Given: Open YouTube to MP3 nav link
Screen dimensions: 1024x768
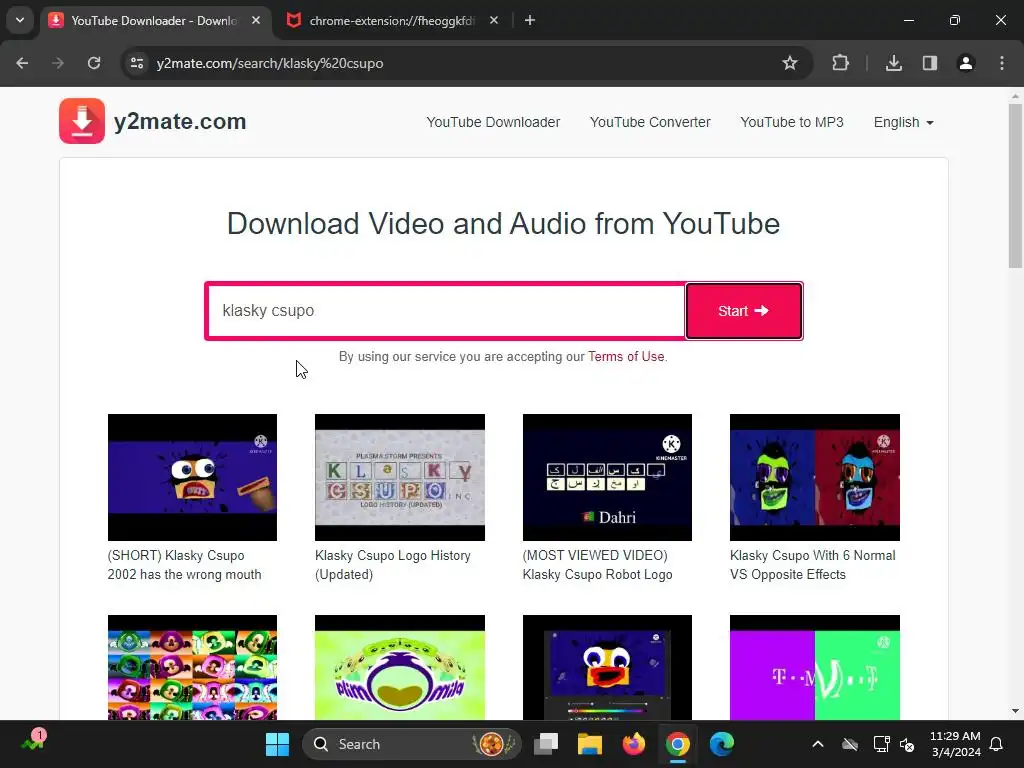Looking at the screenshot, I should click(x=792, y=122).
